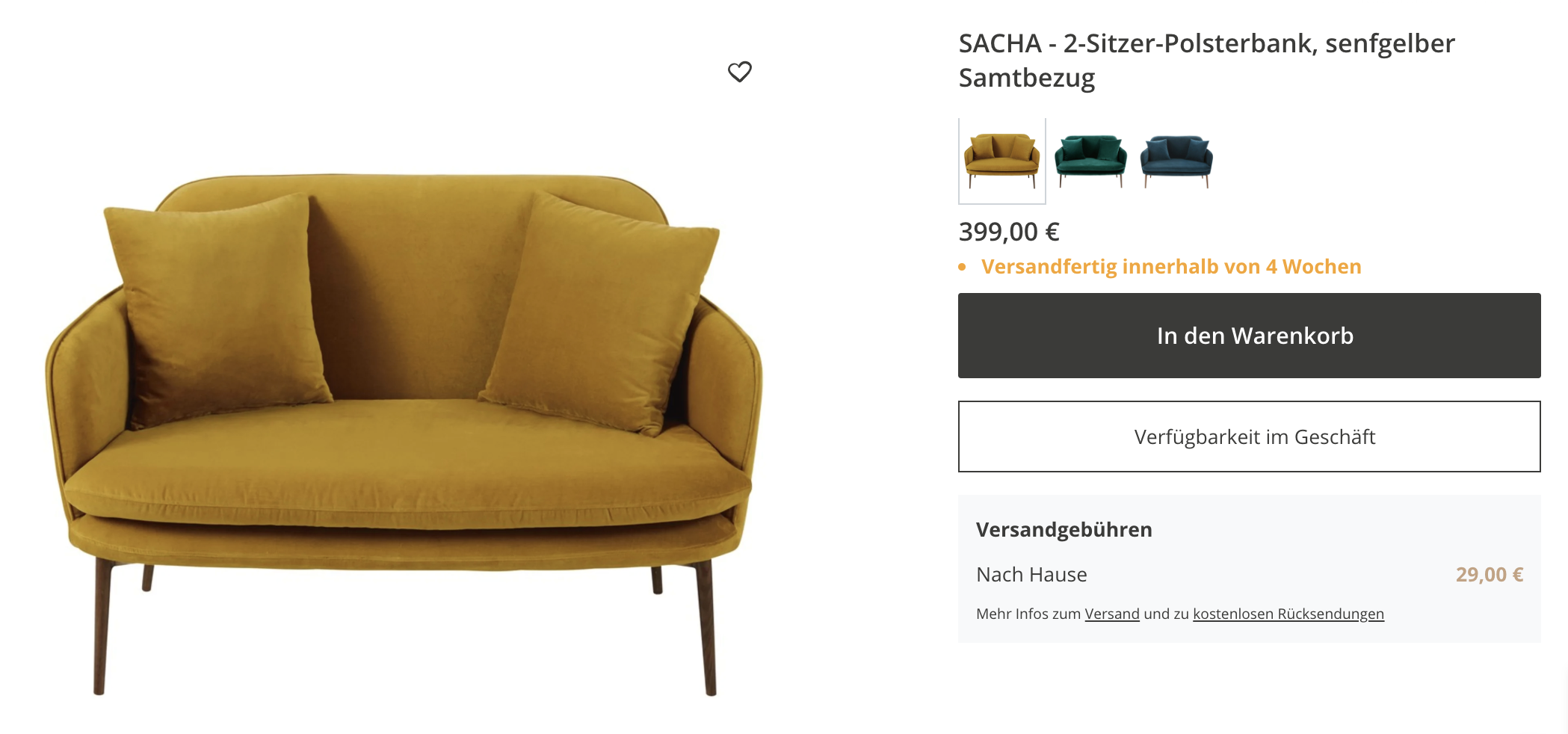Choose the green velvet sofa variant

click(1090, 160)
